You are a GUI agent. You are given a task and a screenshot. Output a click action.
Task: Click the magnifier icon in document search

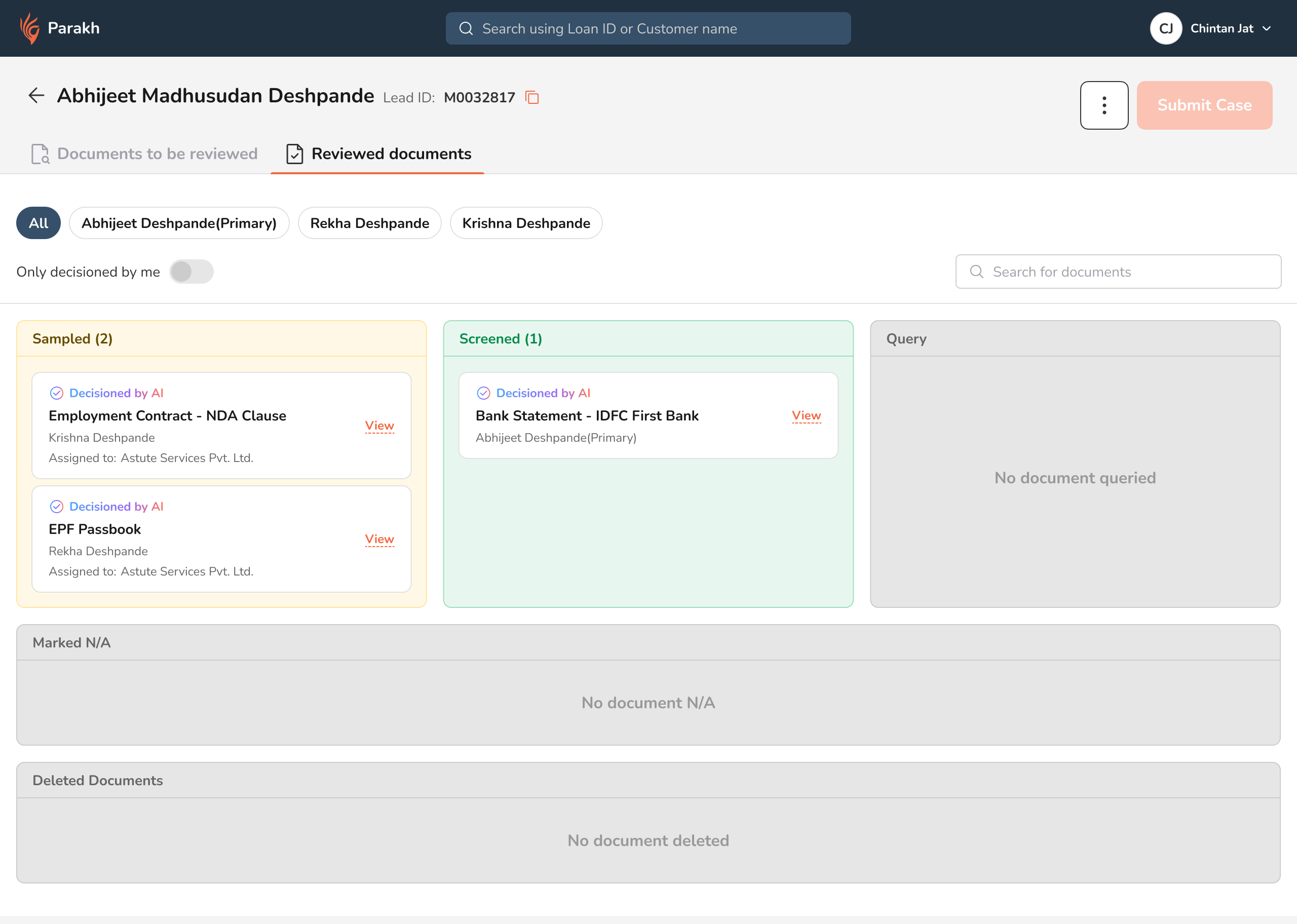(x=977, y=272)
